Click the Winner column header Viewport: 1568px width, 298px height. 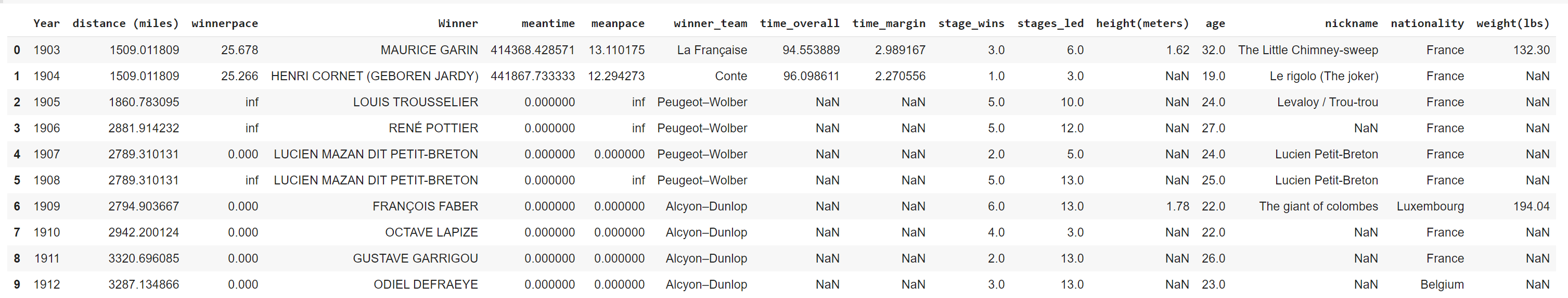tap(458, 23)
